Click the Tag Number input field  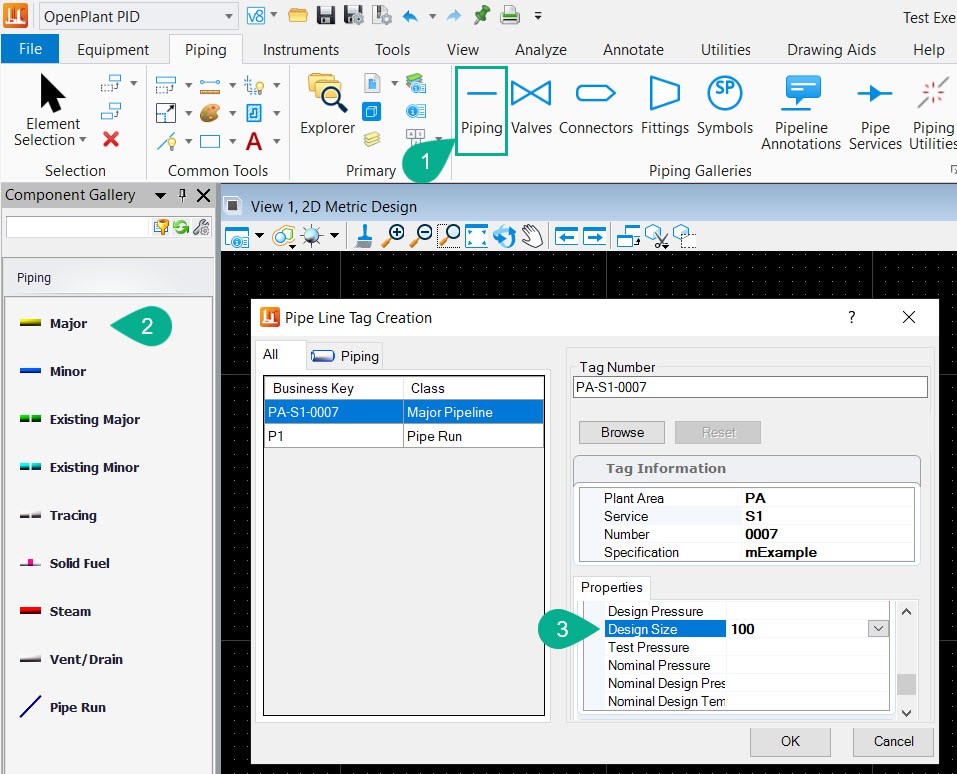[750, 387]
